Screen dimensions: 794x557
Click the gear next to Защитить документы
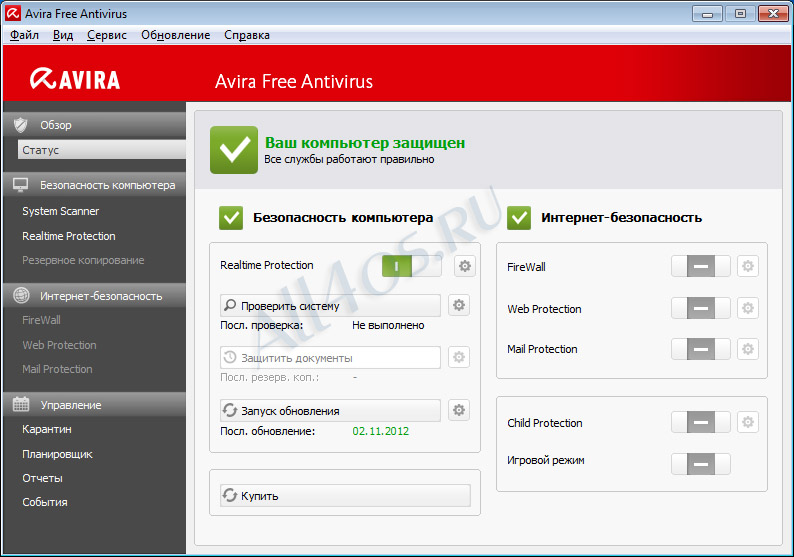coord(459,357)
